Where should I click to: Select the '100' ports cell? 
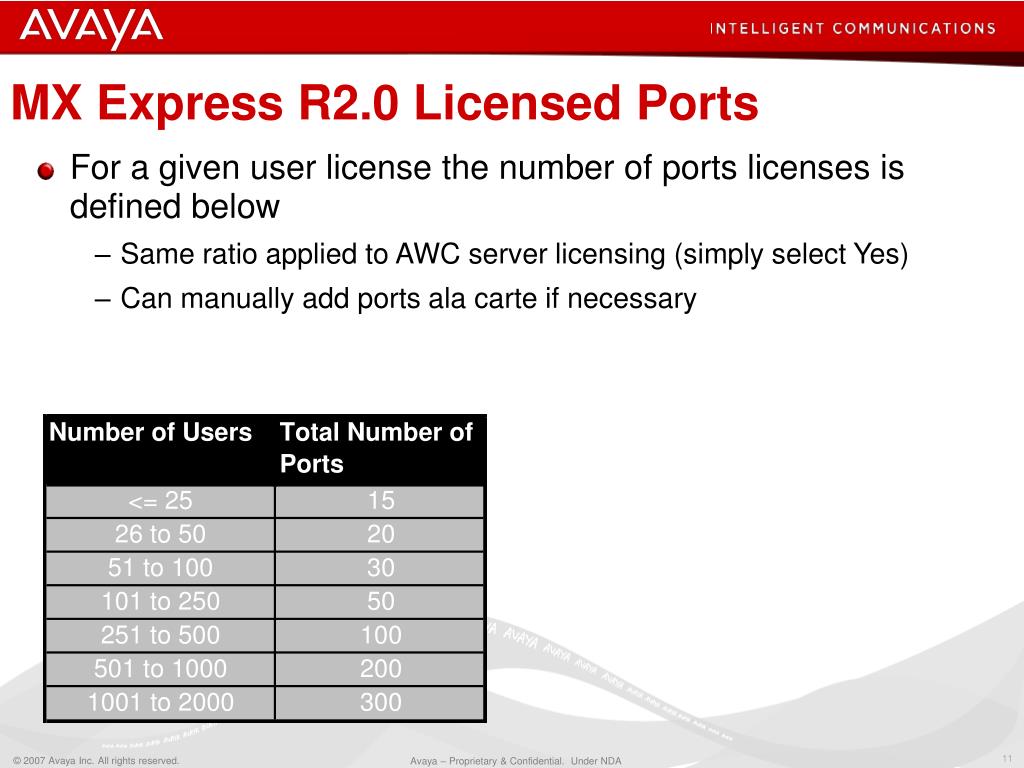380,636
